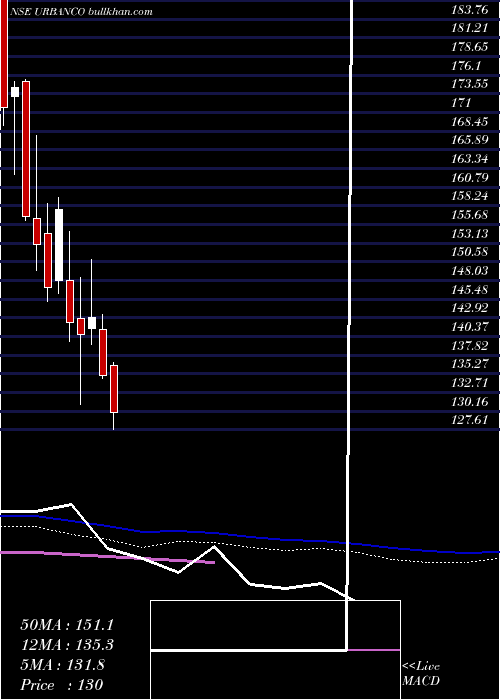Viewport: 500px width, 700px height.
Task: Click the 171 price axis label
Action: click(x=461, y=103)
